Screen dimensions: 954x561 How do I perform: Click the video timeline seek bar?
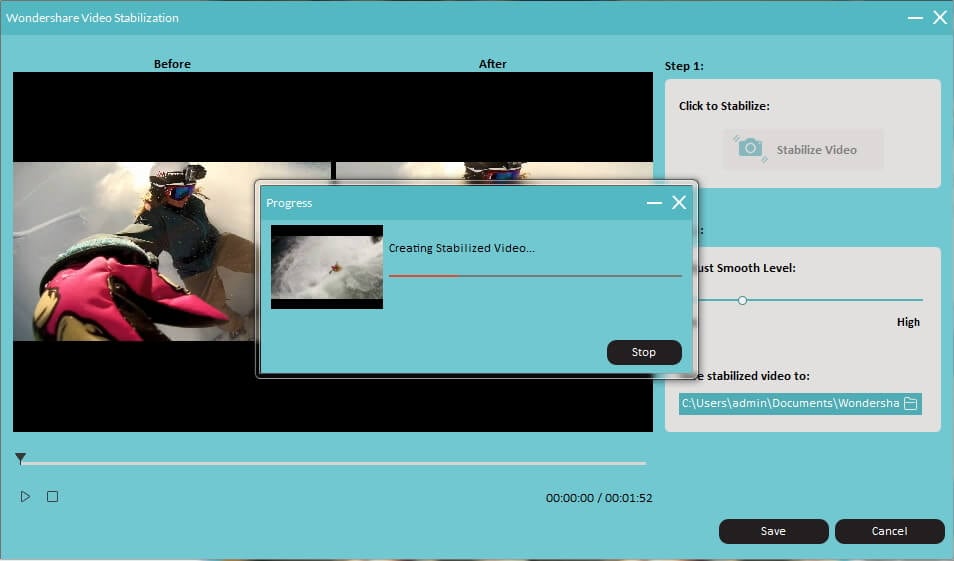coord(333,463)
